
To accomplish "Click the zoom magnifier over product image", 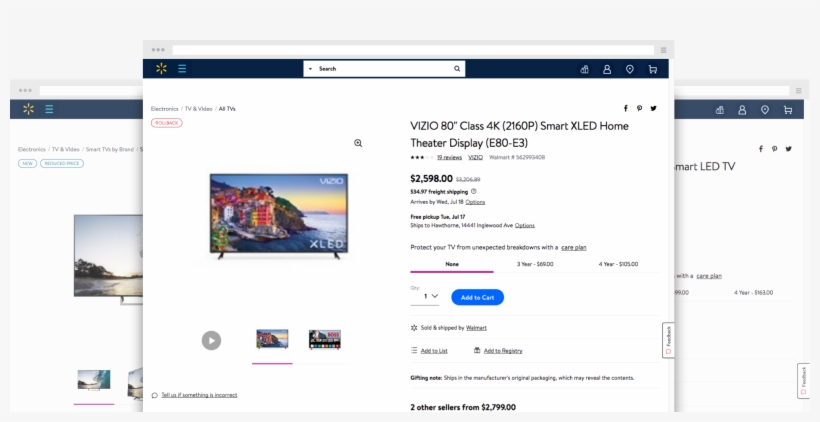I will pyautogui.click(x=358, y=143).
